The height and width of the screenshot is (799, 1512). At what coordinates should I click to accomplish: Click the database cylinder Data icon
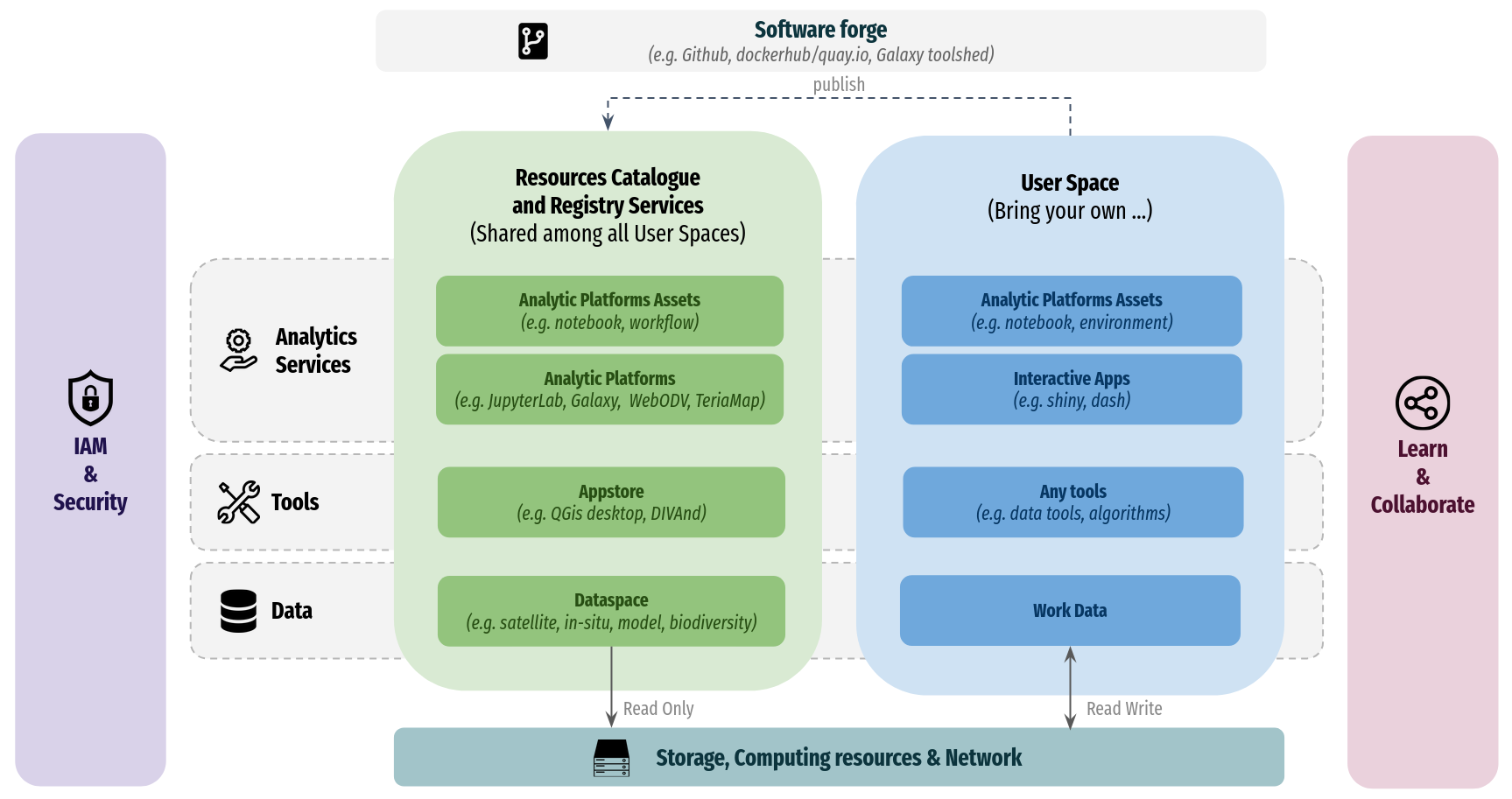238,611
